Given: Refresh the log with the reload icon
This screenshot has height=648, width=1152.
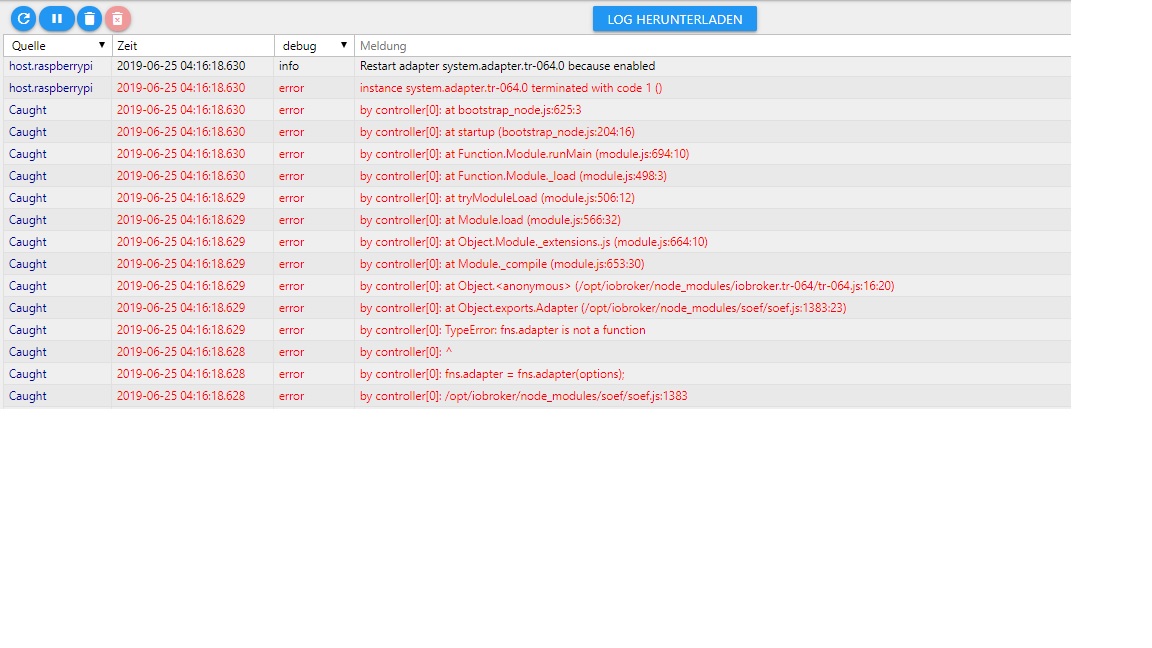Looking at the screenshot, I should pyautogui.click(x=24, y=18).
